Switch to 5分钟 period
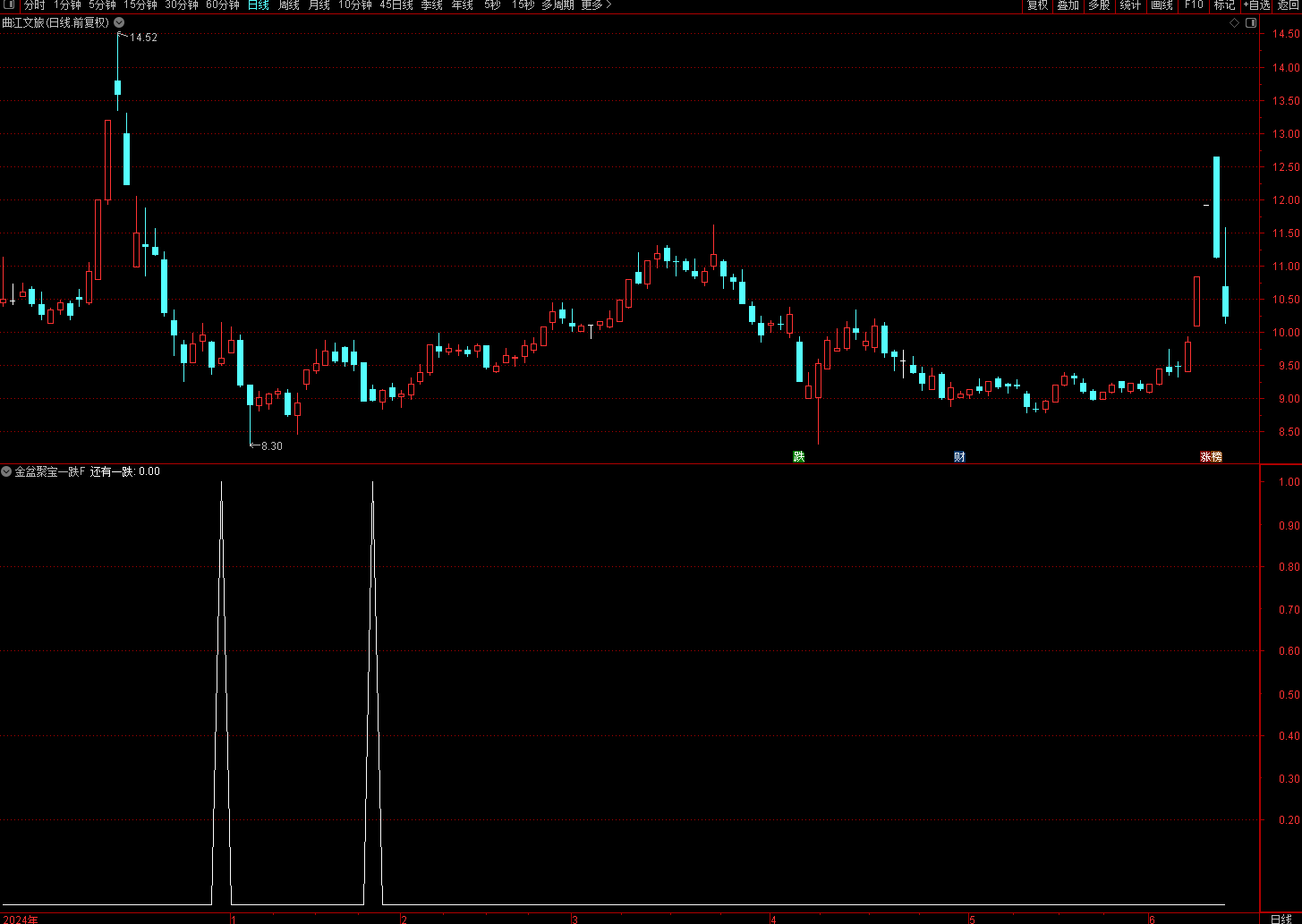Screen dimensions: 1302x924 coord(102,5)
